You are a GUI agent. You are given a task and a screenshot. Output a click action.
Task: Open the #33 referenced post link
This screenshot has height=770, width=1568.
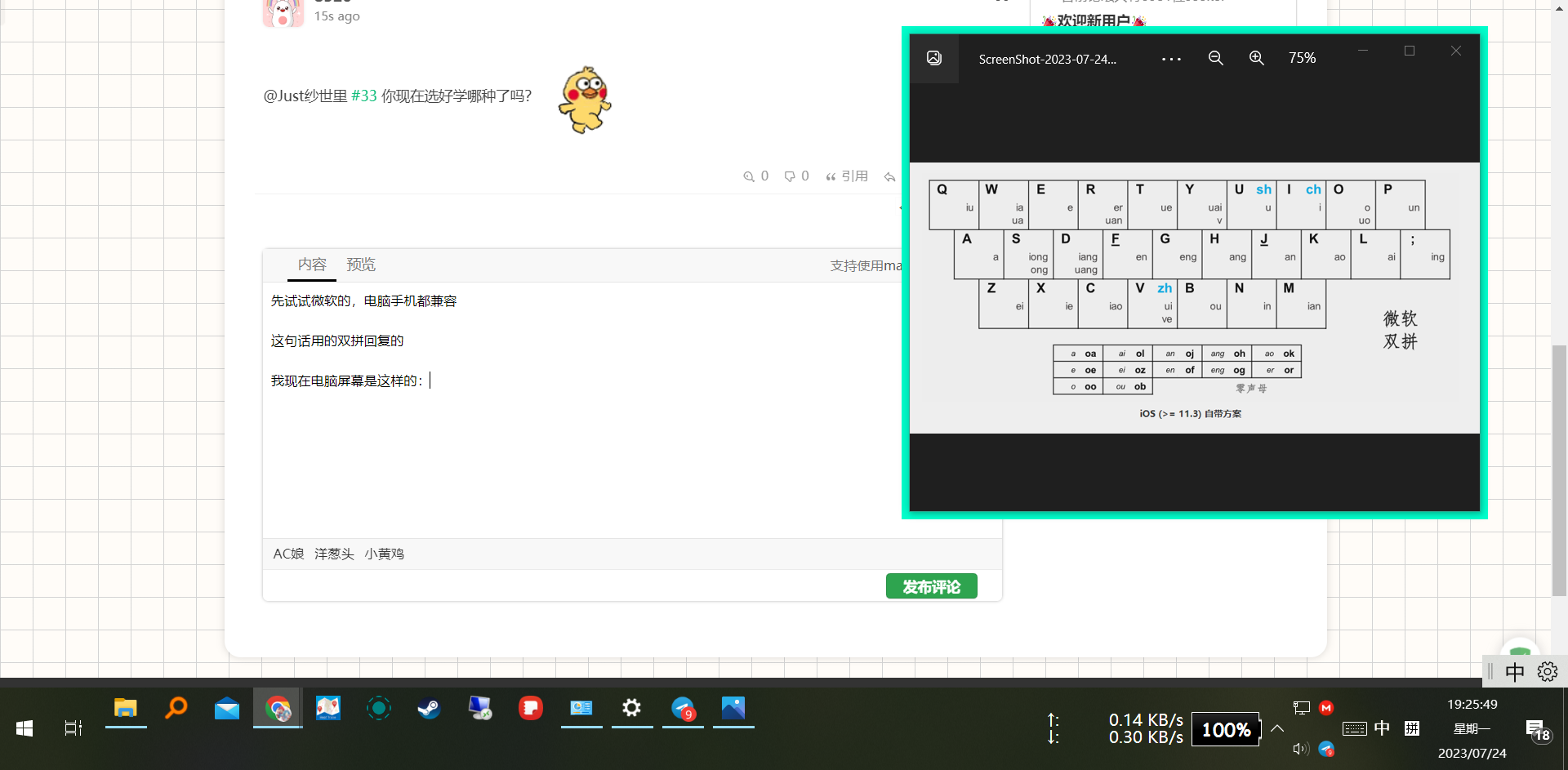(x=364, y=96)
